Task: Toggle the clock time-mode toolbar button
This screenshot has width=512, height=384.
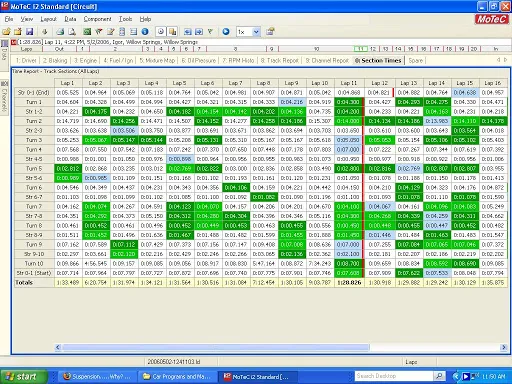Action: pyautogui.click(x=161, y=32)
